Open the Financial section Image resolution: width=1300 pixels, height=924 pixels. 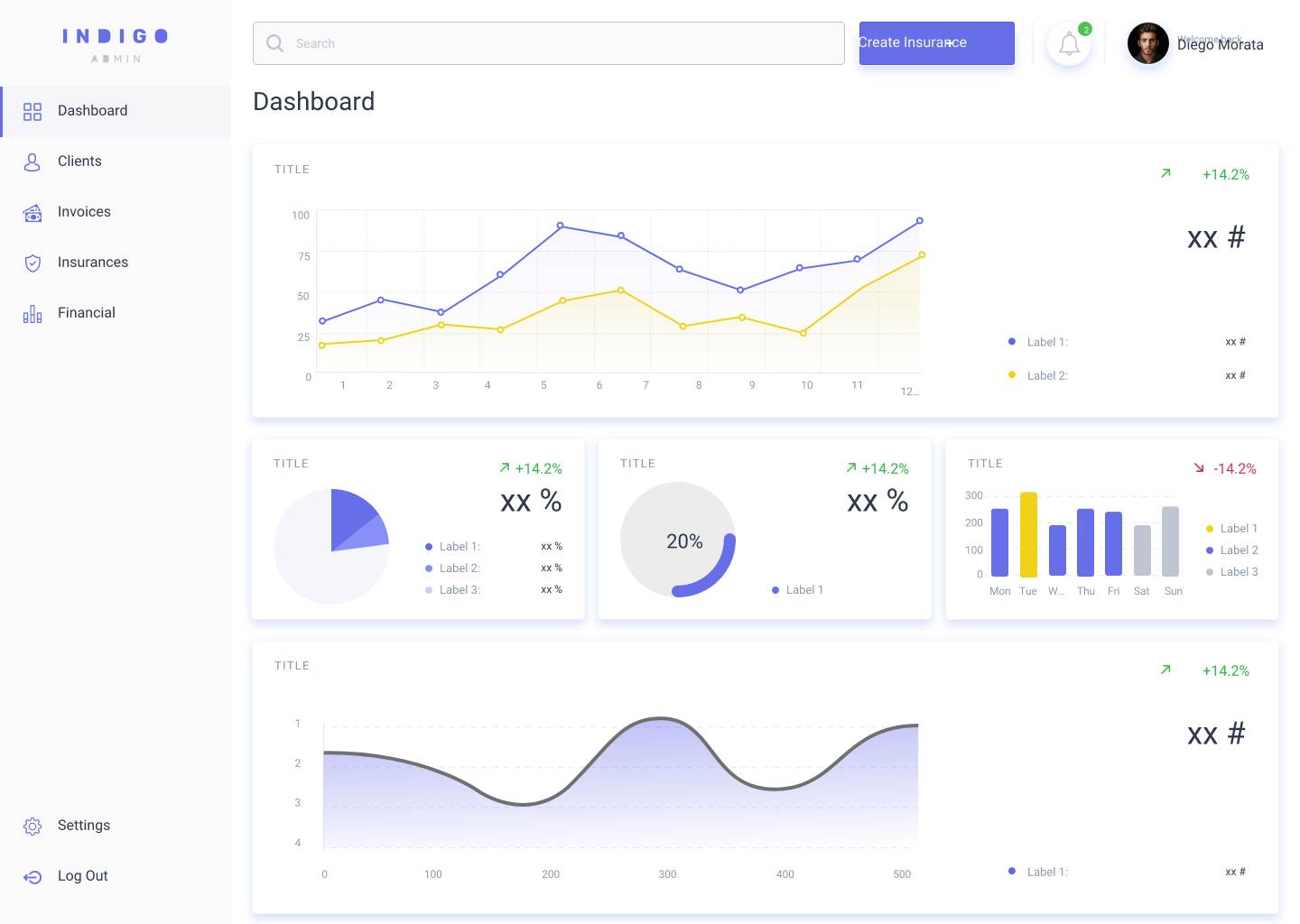pyautogui.click(x=116, y=313)
